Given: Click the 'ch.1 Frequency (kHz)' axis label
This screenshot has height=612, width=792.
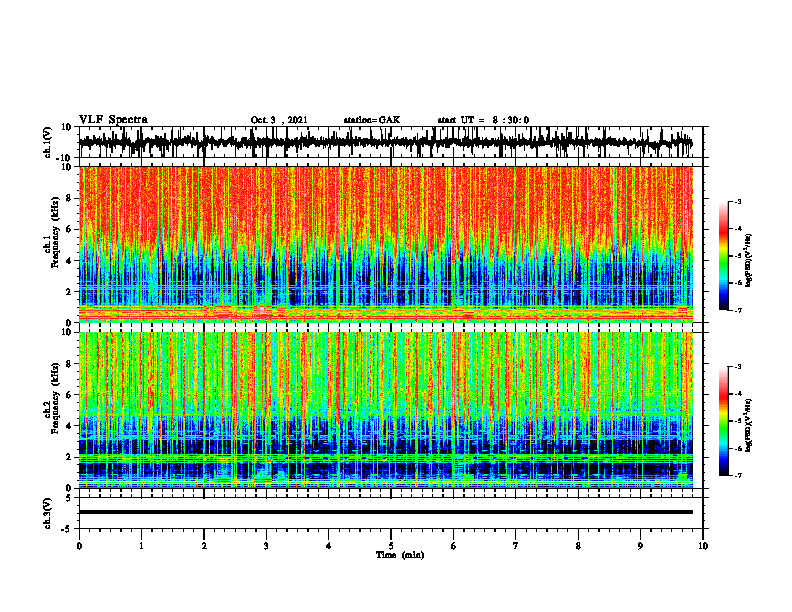Looking at the screenshot, I should (x=51, y=233).
